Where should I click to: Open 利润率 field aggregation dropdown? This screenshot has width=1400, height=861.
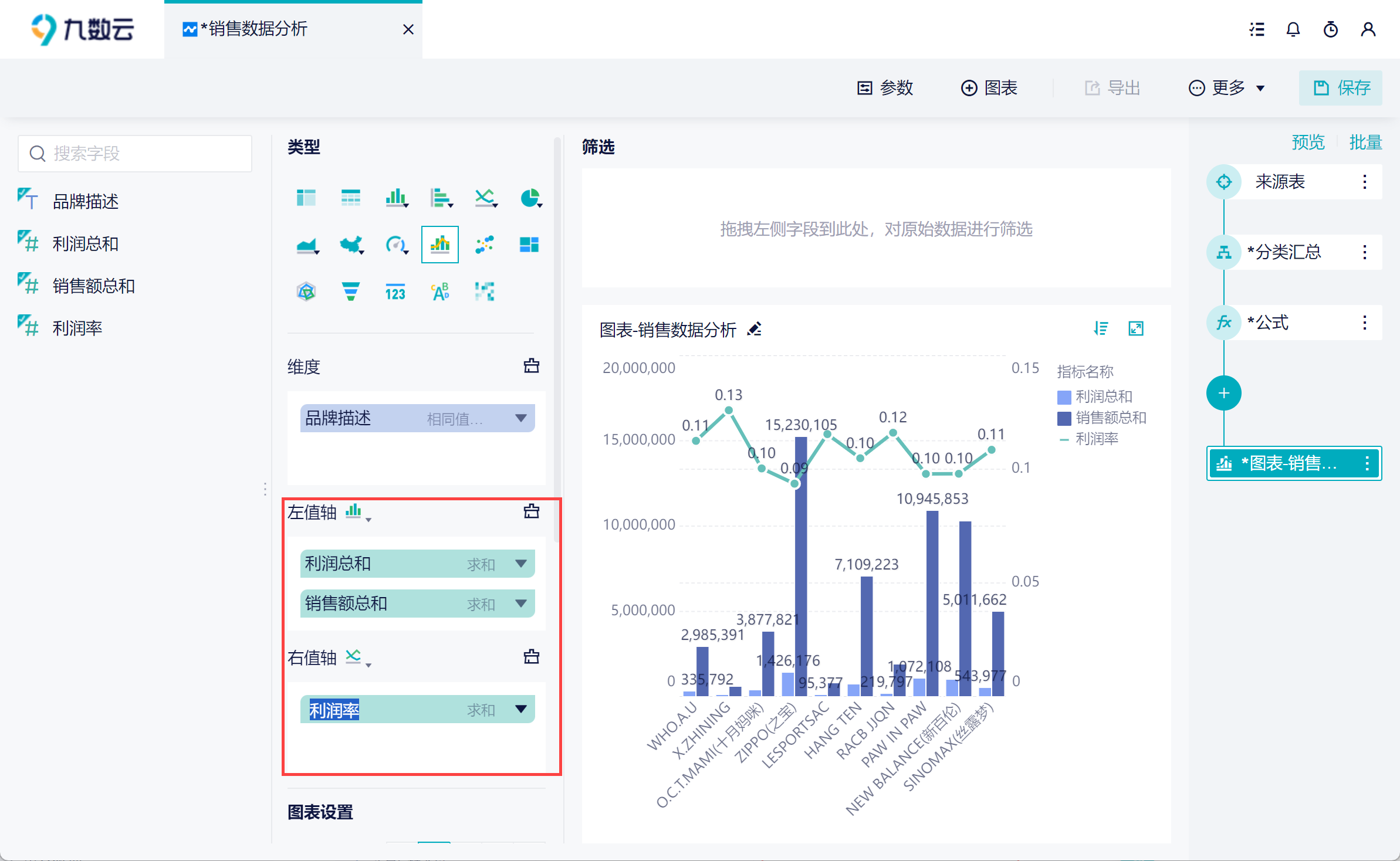pyautogui.click(x=520, y=709)
